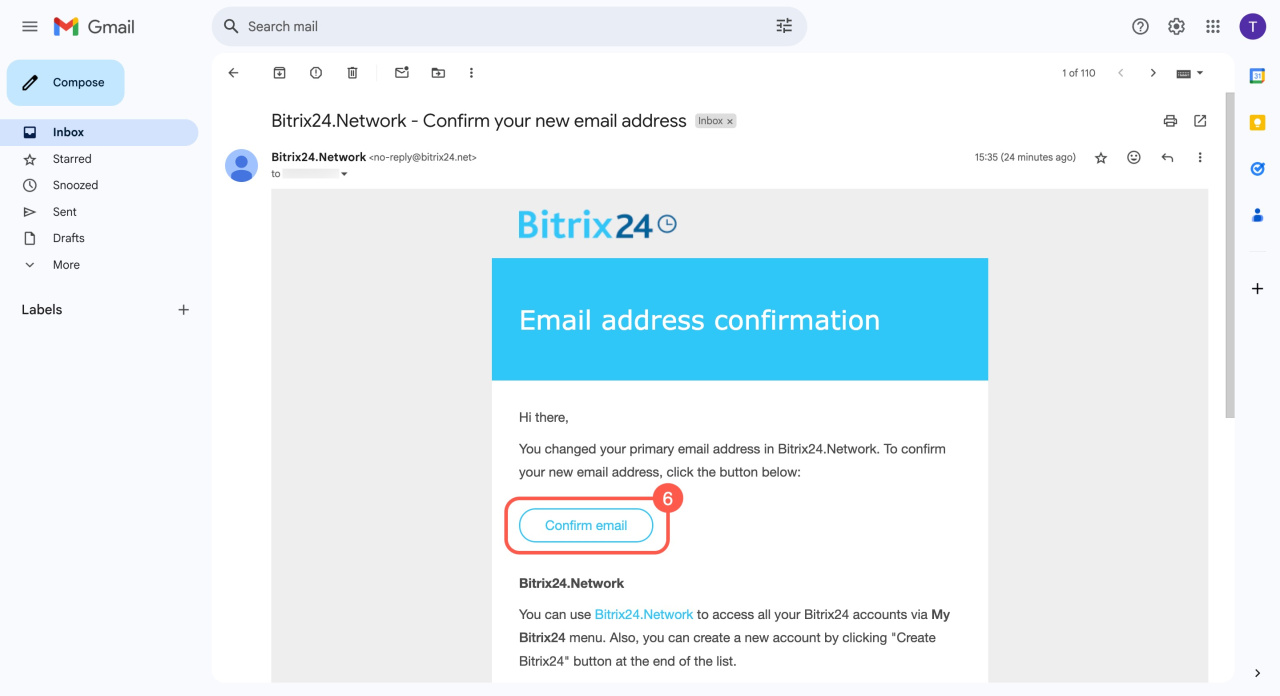
Task: Open the Bitrix24.Network hyperlink
Action: click(643, 615)
